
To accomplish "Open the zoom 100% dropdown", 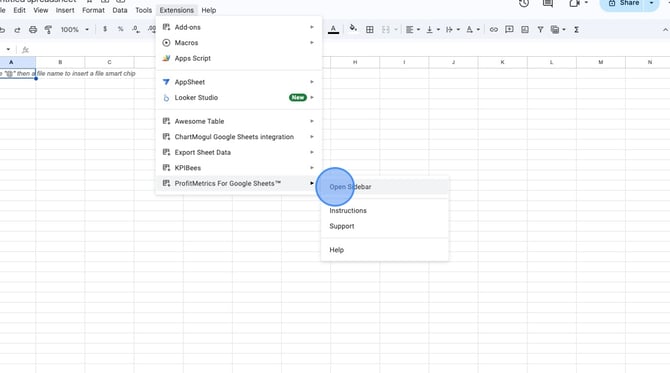I will pos(74,29).
